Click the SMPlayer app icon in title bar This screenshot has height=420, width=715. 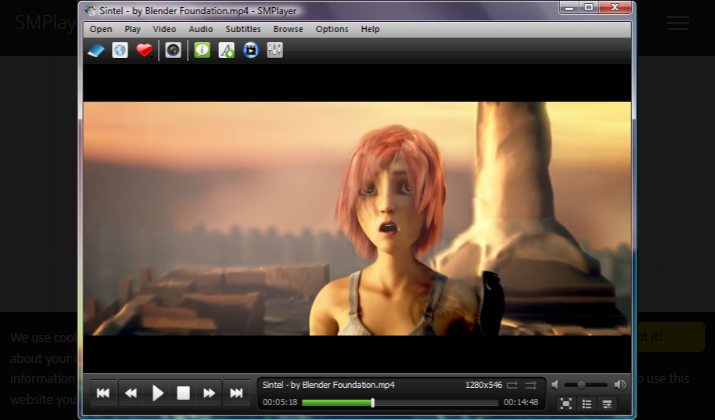click(x=90, y=10)
